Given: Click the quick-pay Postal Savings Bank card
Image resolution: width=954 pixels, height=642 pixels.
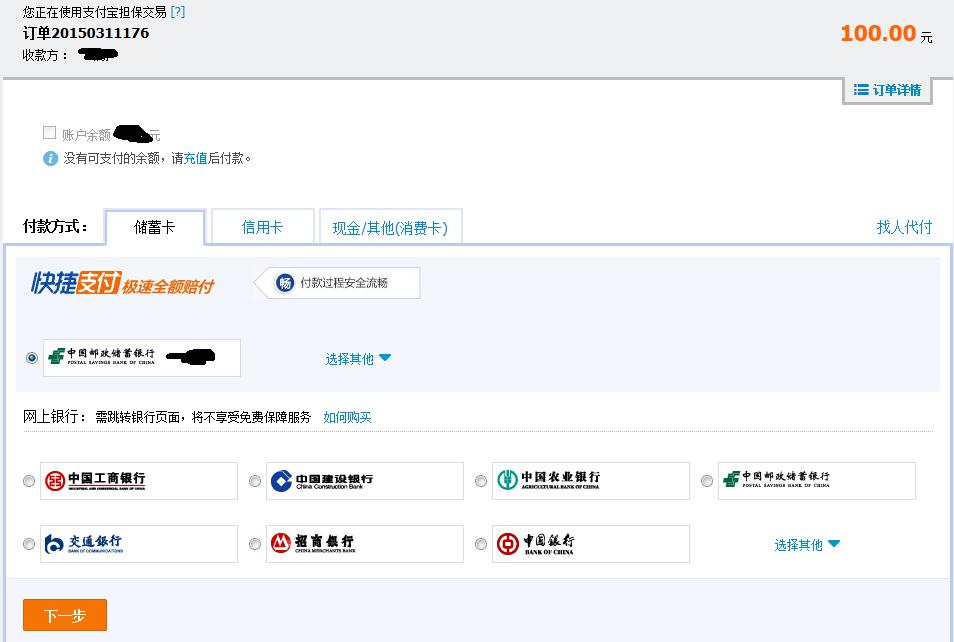Looking at the screenshot, I should [x=142, y=358].
